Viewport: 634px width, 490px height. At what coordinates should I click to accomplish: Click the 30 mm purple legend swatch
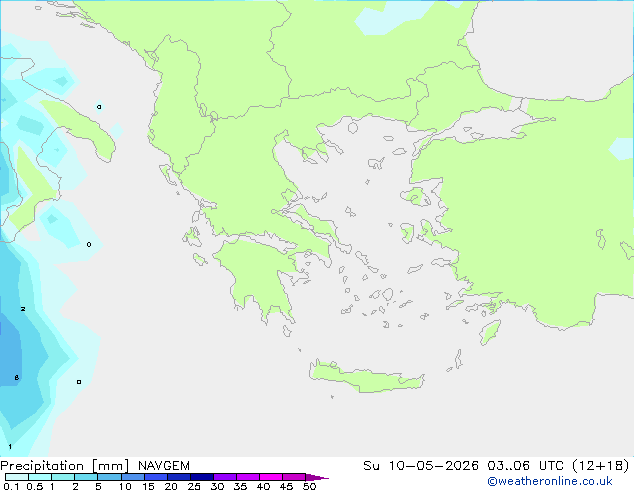[x=225, y=477]
